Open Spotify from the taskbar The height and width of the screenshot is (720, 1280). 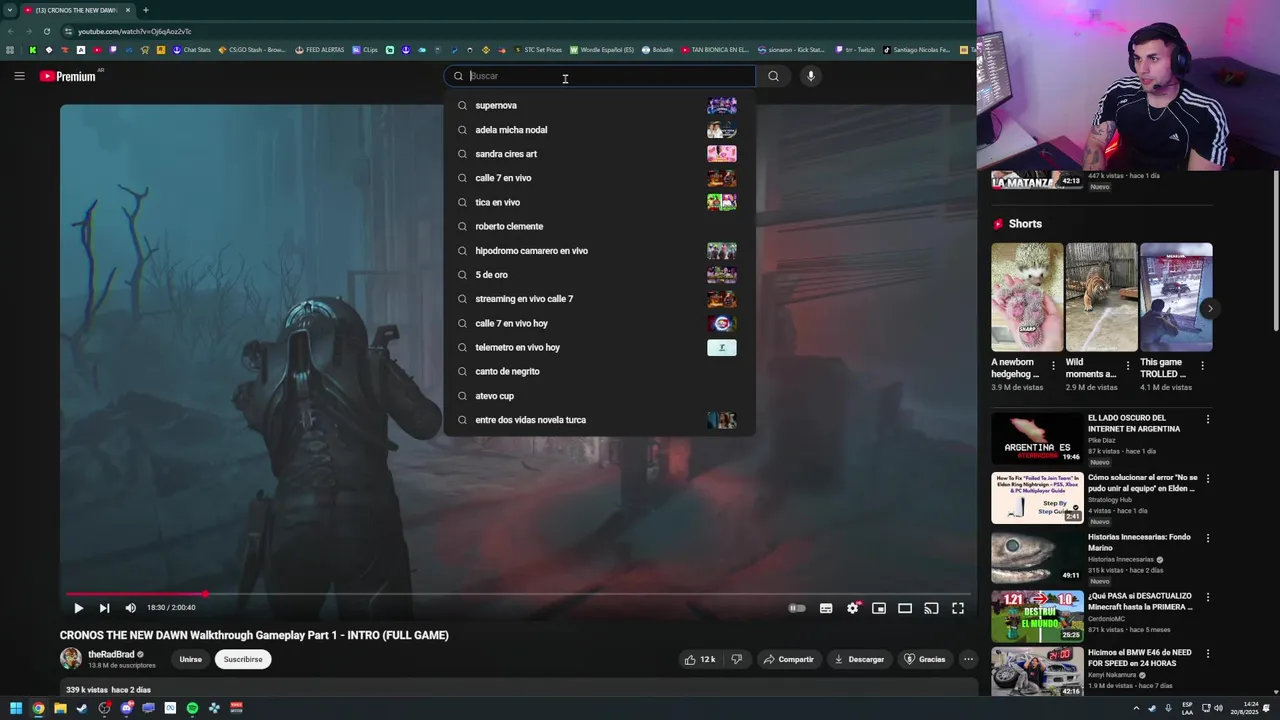(192, 708)
